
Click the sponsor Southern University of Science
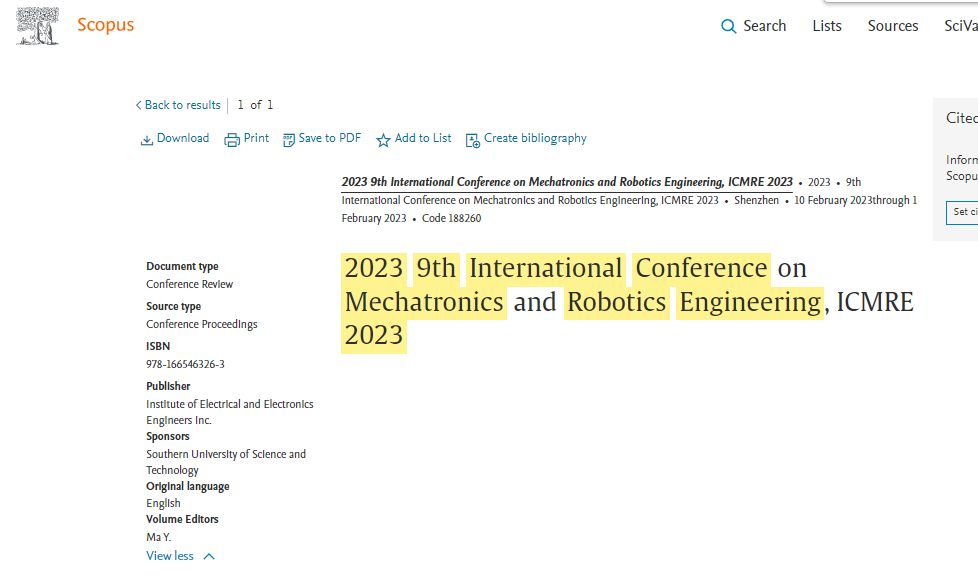226,462
